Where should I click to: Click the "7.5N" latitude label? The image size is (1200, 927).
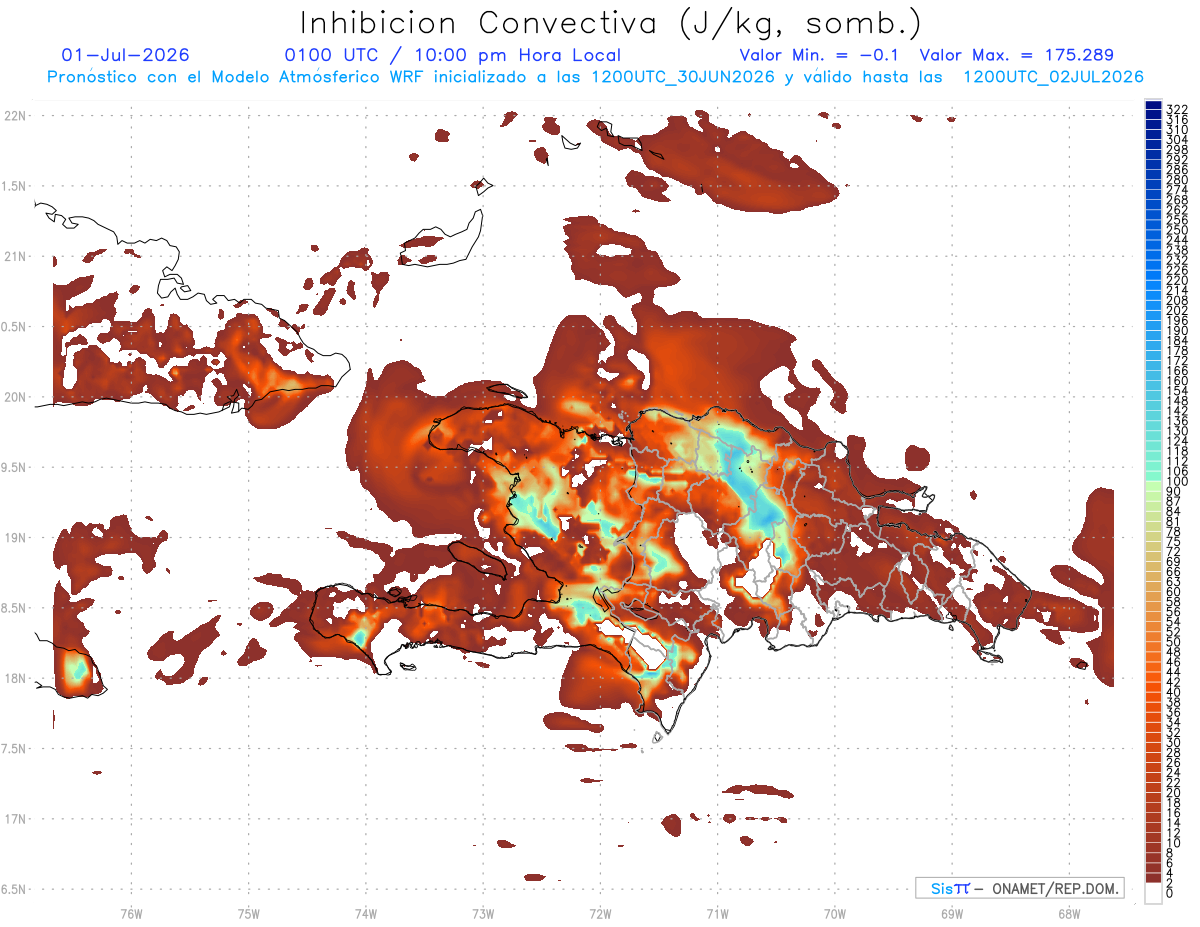click(15, 749)
